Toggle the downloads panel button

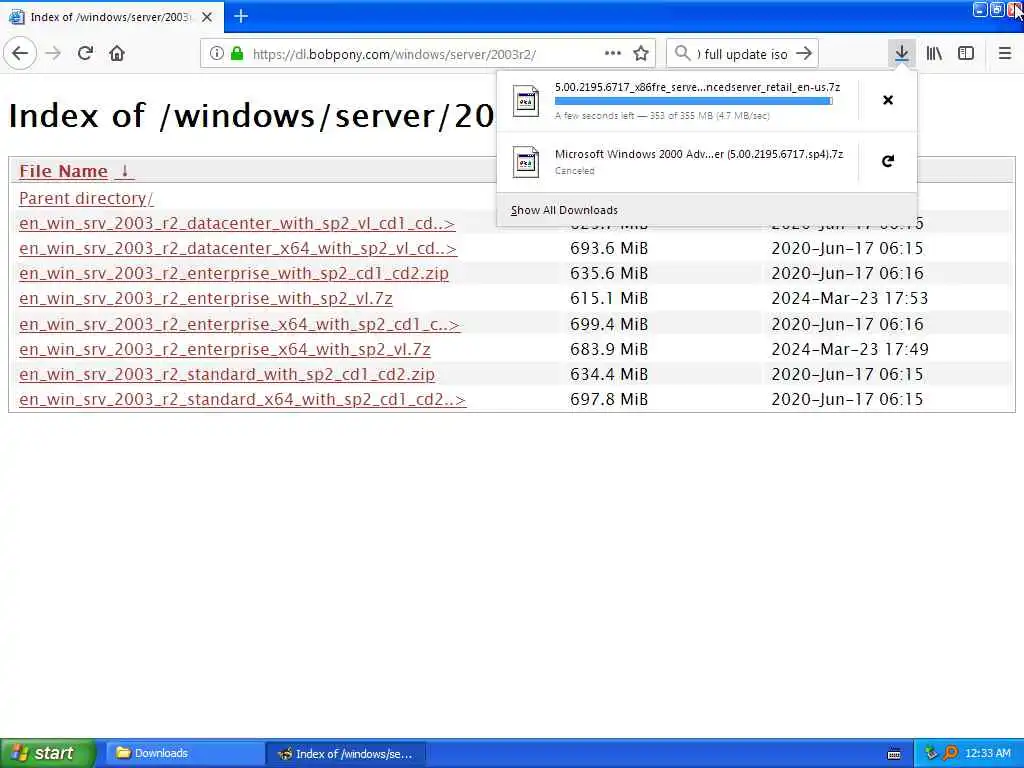coord(901,54)
